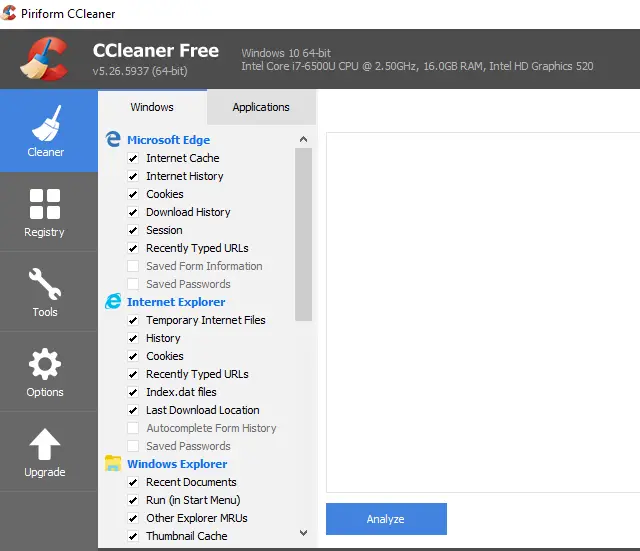640x551 pixels.
Task: Click the Microsoft Edge section icon
Action: (x=113, y=139)
